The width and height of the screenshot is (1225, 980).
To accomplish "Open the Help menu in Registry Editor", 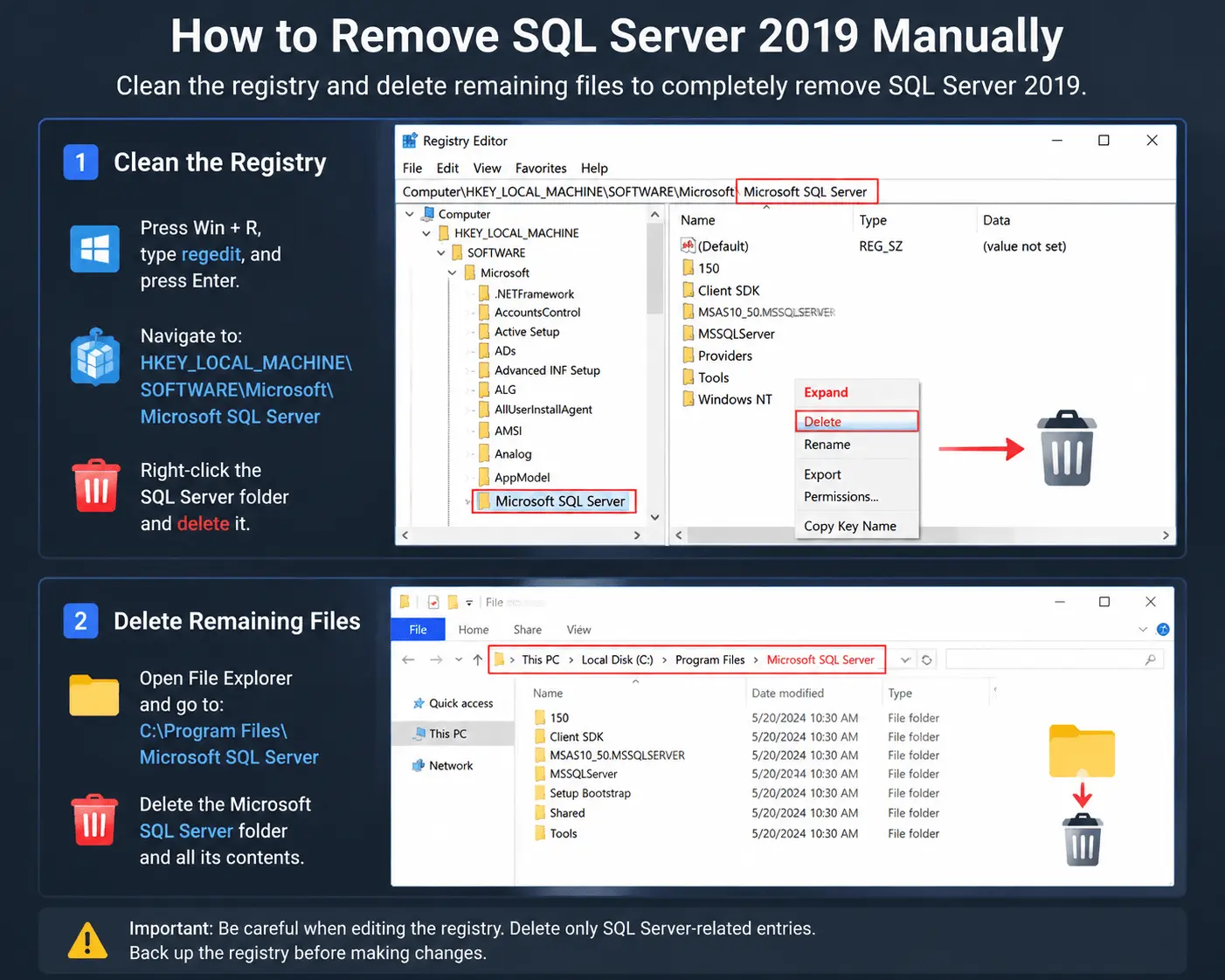I will [x=594, y=169].
